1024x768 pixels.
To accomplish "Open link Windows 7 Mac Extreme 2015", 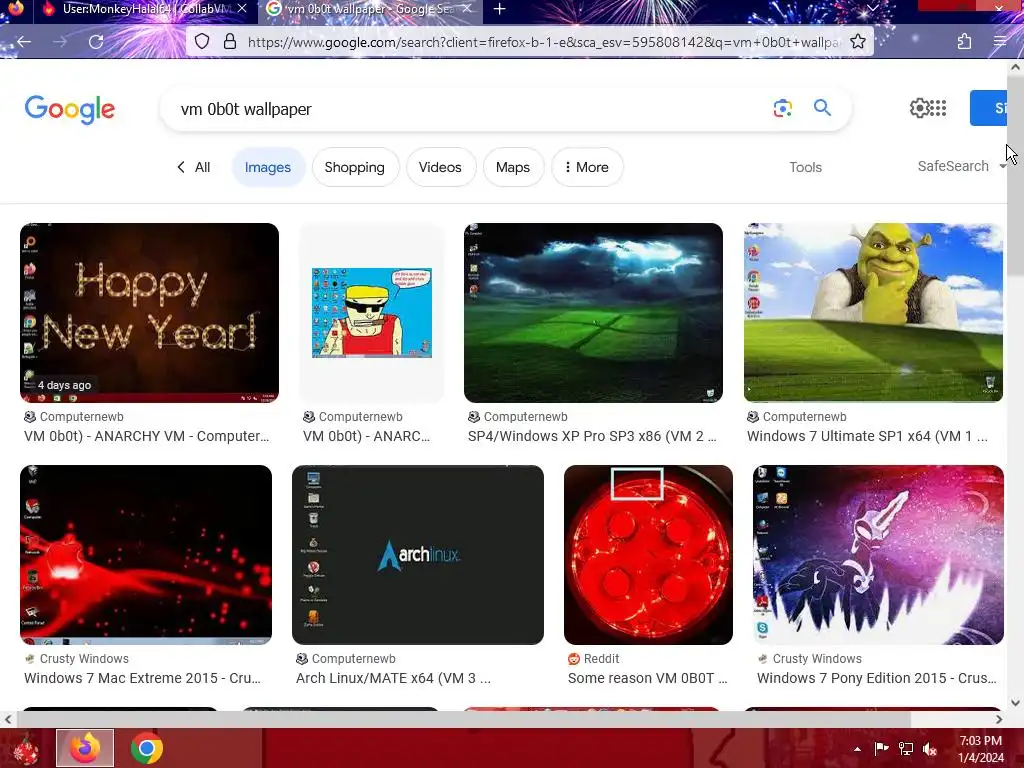I will [142, 679].
